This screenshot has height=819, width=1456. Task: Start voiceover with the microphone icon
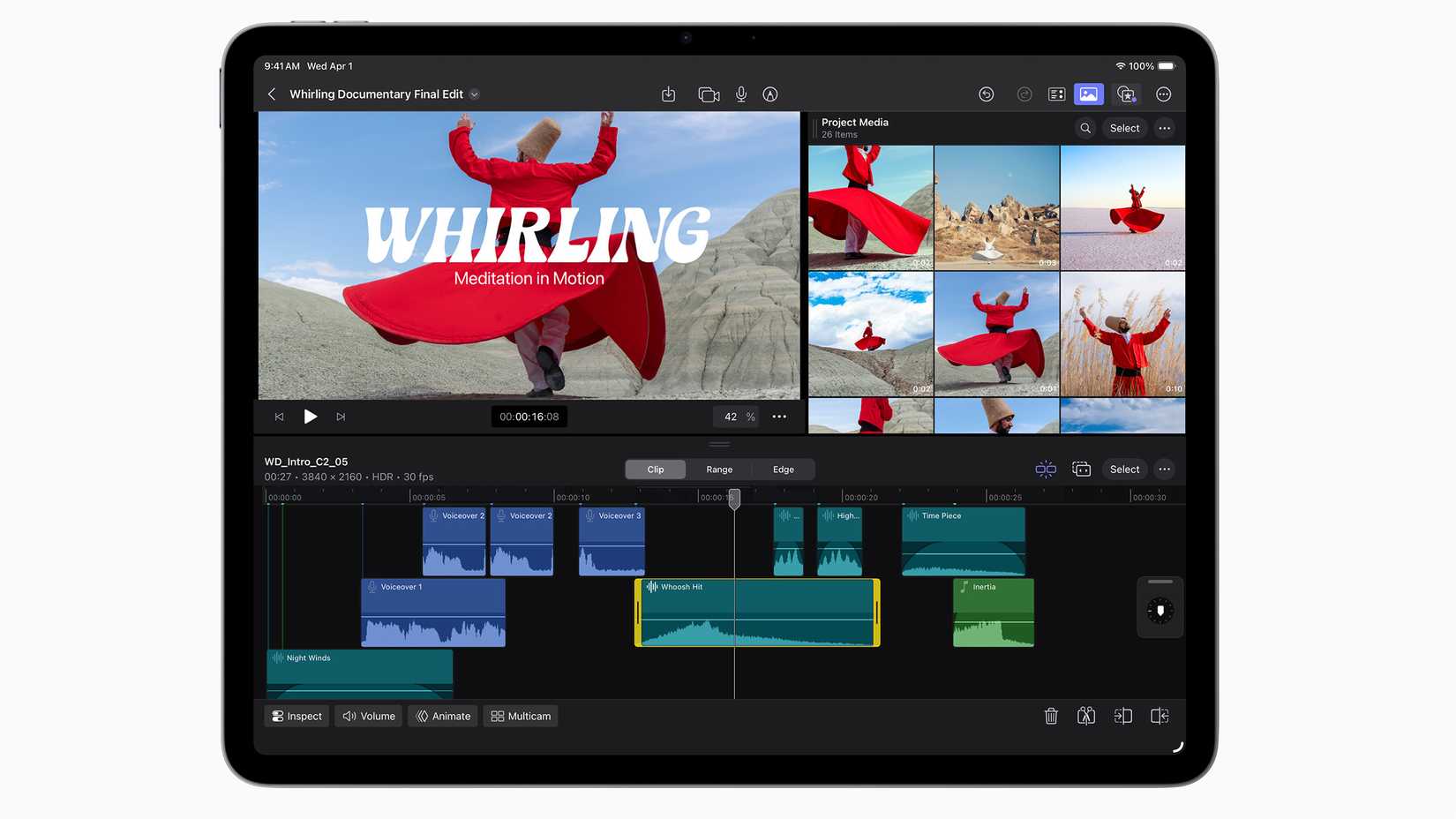[741, 94]
